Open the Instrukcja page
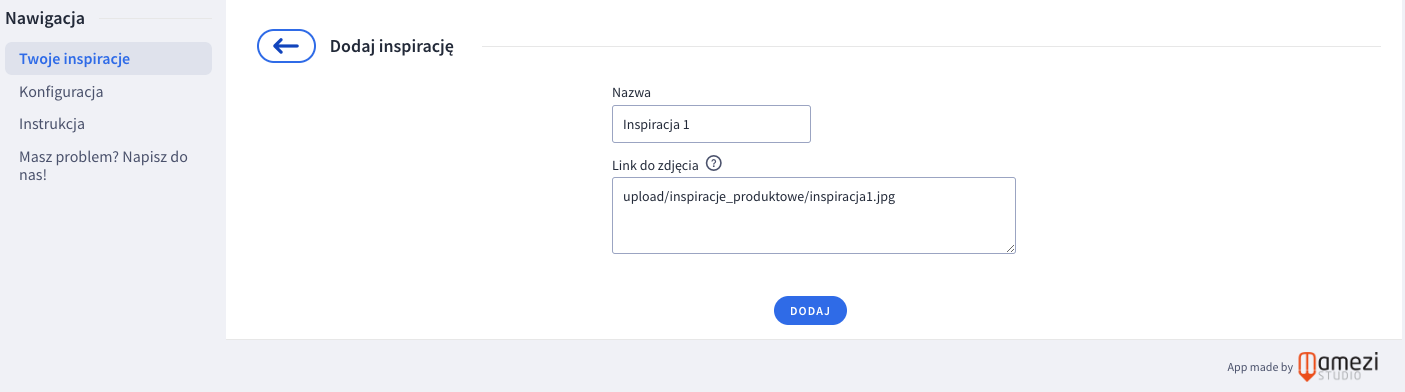Image resolution: width=1405 pixels, height=392 pixels. click(52, 124)
